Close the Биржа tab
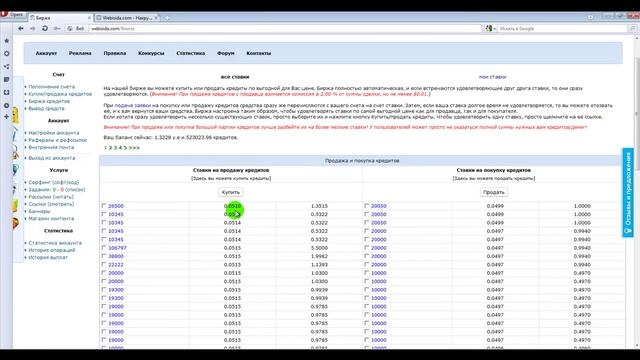This screenshot has height=360, width=640. coord(89,18)
